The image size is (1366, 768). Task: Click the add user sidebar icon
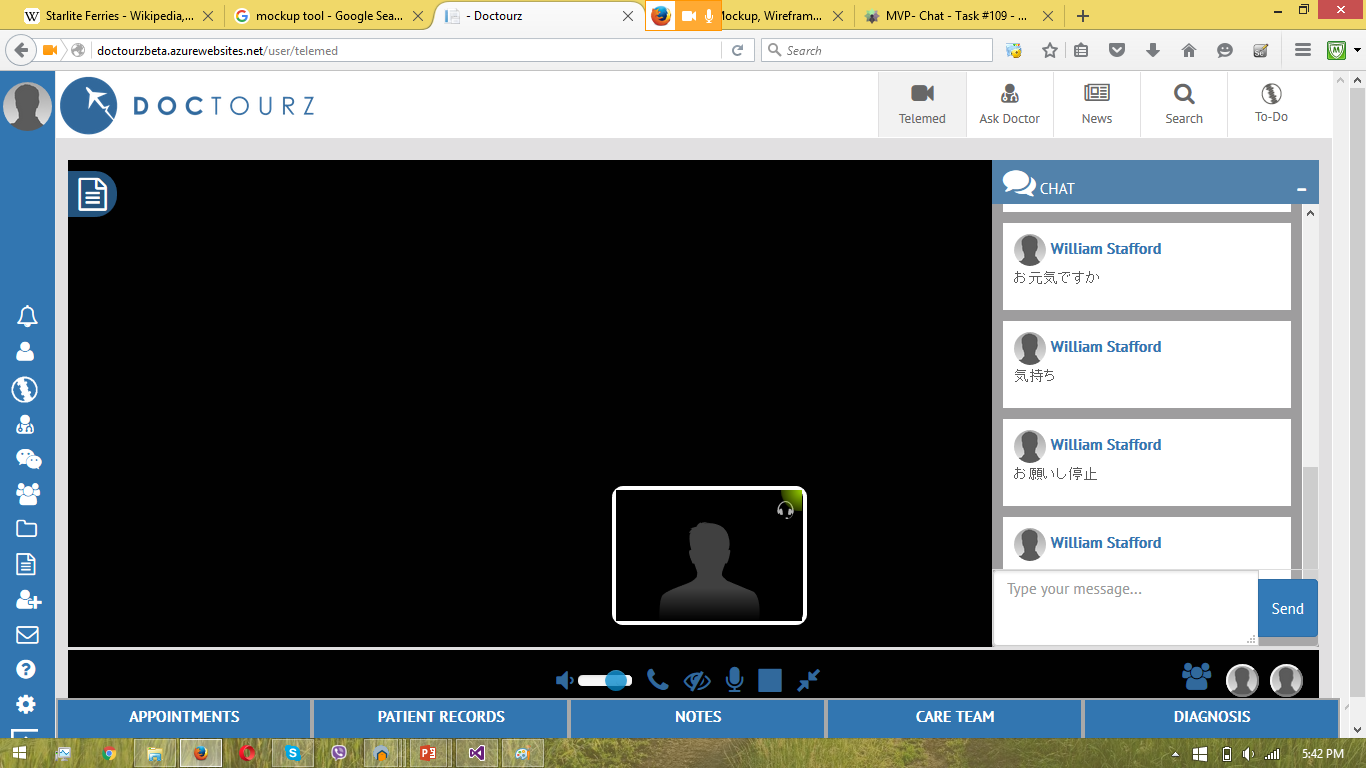(x=28, y=600)
